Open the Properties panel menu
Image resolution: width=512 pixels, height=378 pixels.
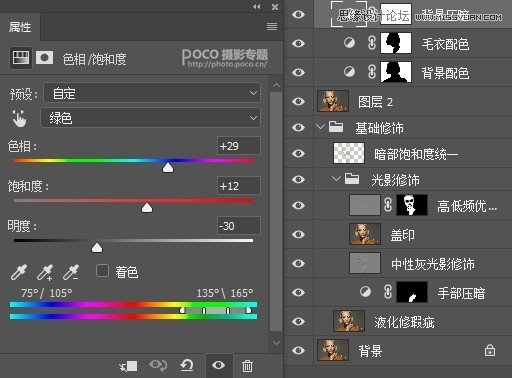pyautogui.click(x=272, y=26)
